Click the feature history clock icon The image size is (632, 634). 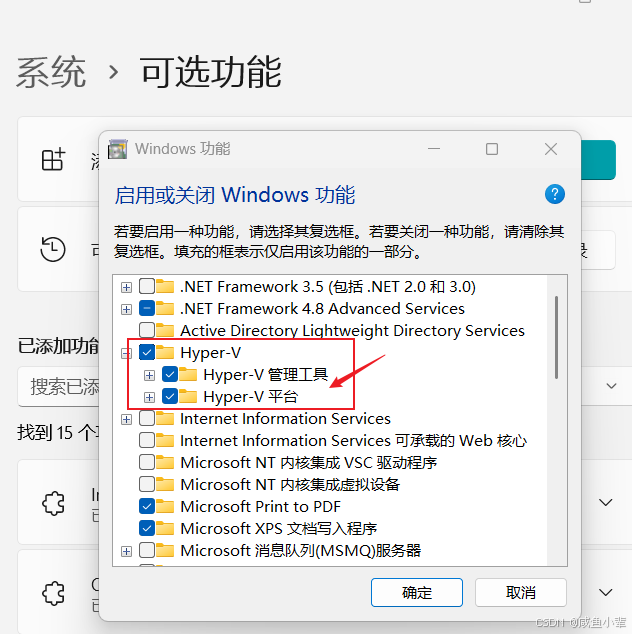pyautogui.click(x=53, y=249)
